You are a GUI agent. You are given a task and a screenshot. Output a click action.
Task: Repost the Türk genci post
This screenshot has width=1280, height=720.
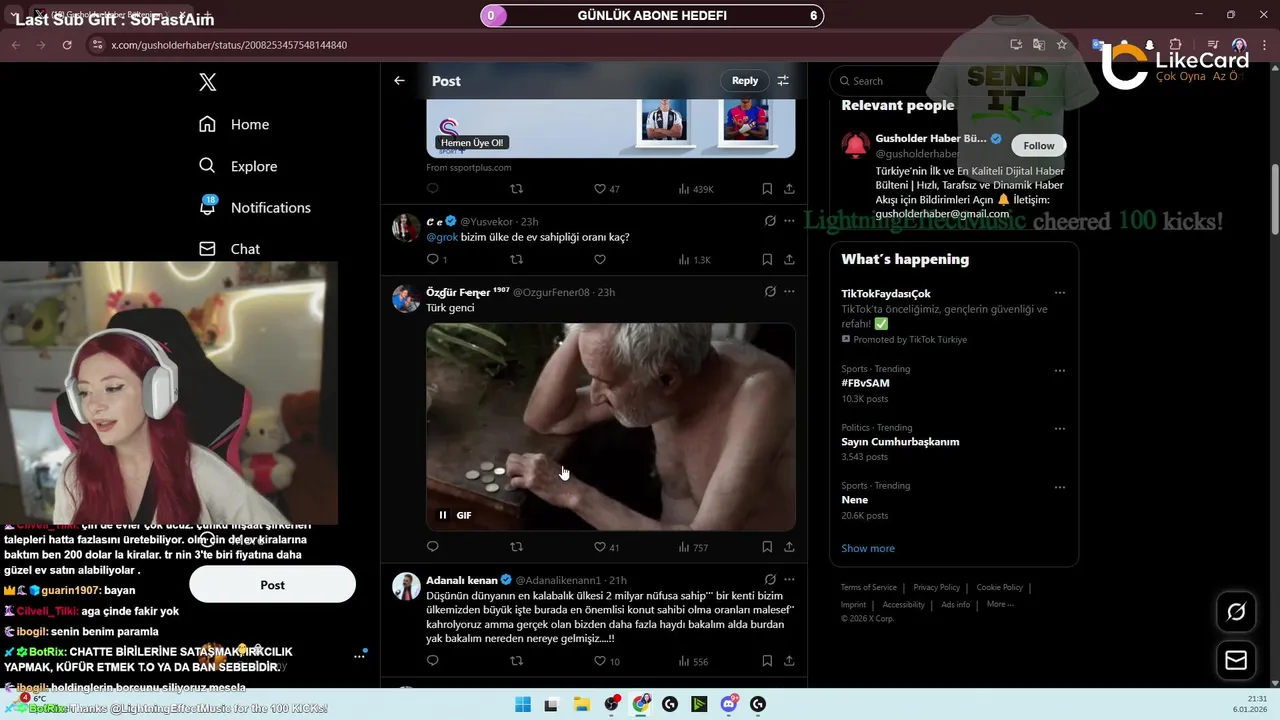(516, 547)
